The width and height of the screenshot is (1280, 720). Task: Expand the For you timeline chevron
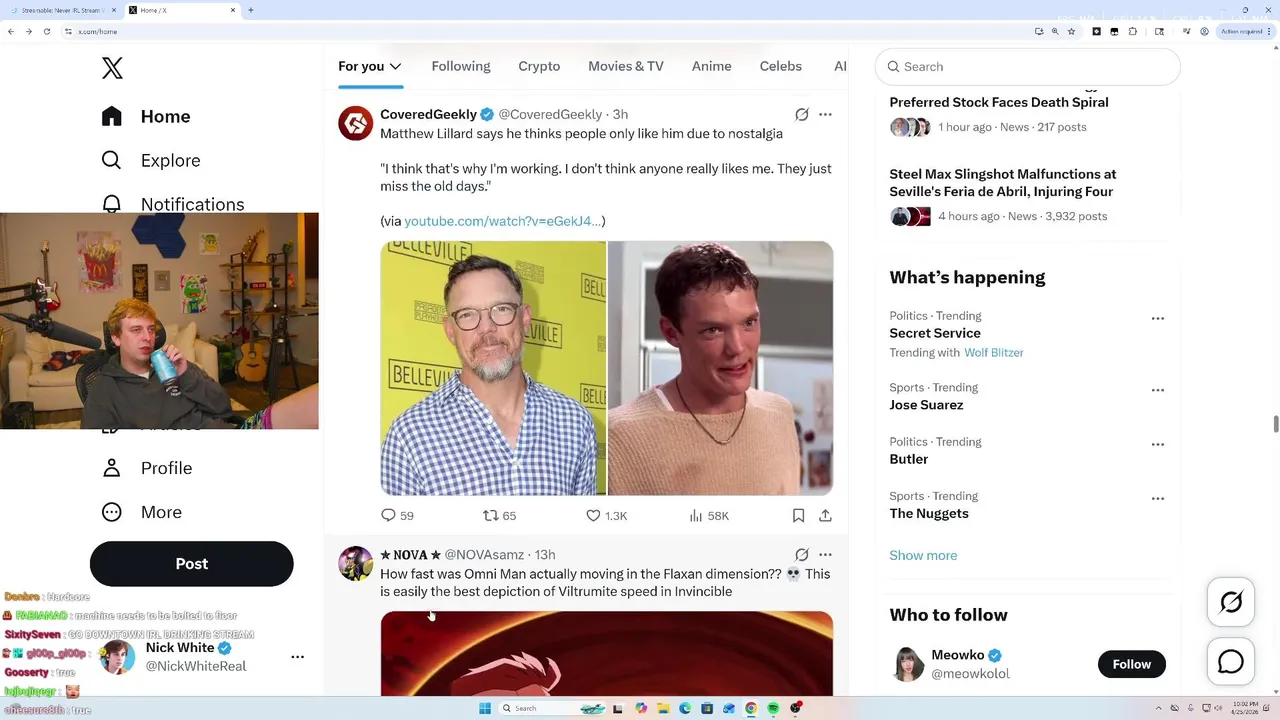tap(396, 66)
